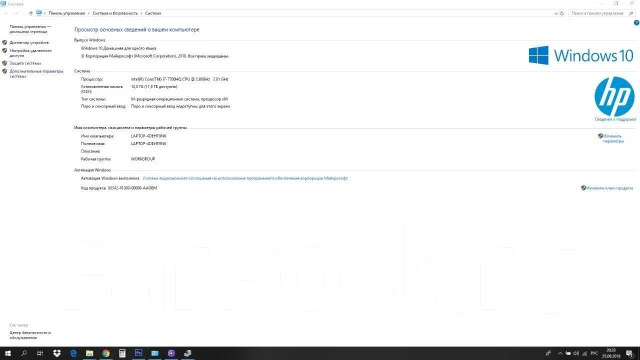The width and height of the screenshot is (640, 360).
Task: Select WORKGROUP value text
Action: (143, 159)
